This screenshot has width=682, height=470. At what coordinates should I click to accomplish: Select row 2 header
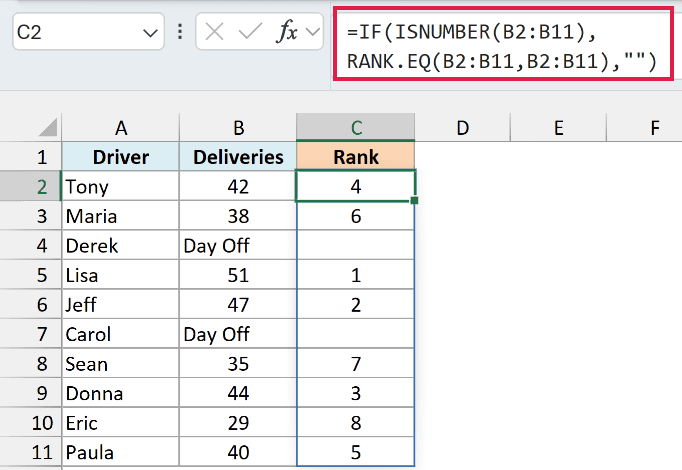click(x=31, y=186)
